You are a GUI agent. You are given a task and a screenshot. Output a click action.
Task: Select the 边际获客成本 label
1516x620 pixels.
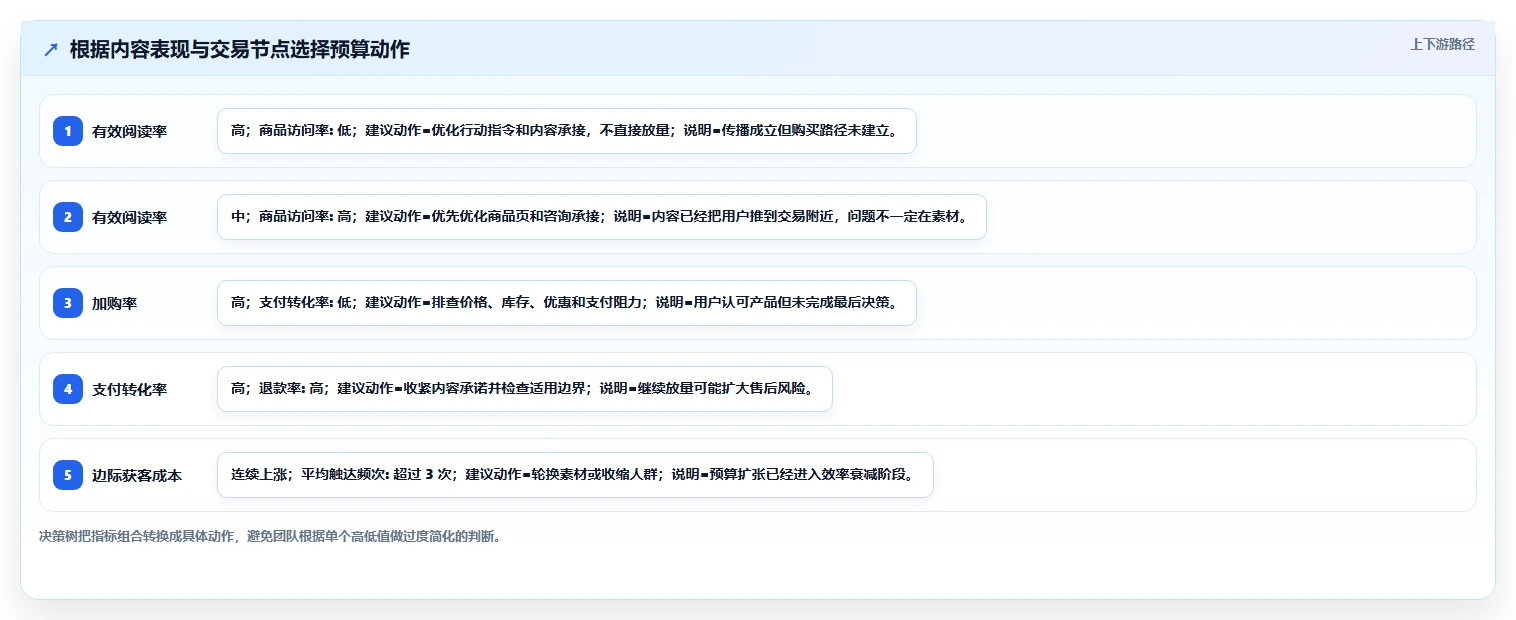coord(137,475)
